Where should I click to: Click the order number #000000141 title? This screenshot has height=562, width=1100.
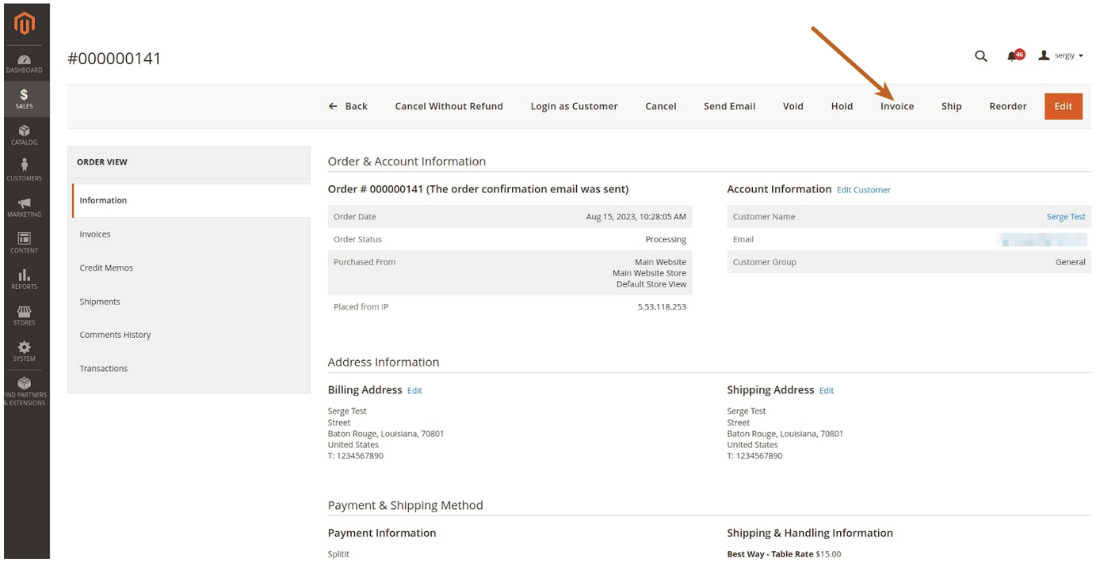114,58
